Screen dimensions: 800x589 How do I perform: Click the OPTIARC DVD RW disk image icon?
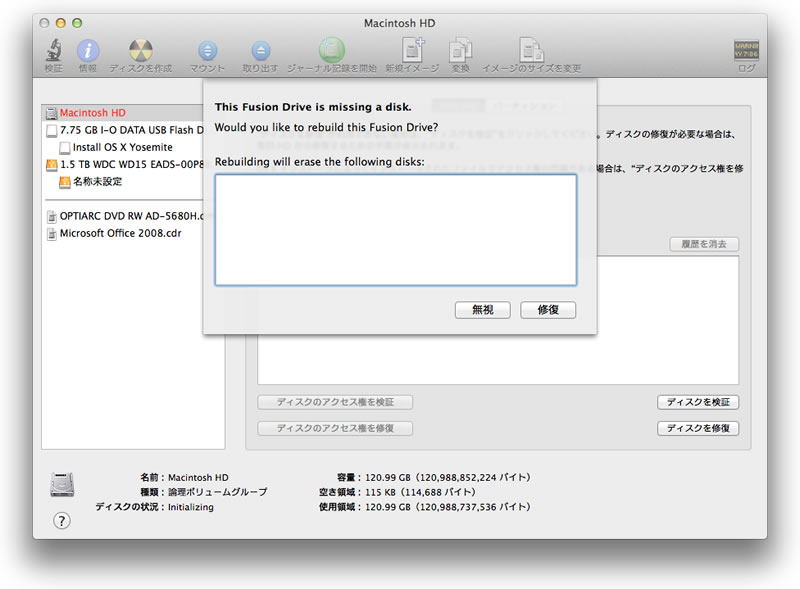[x=52, y=216]
